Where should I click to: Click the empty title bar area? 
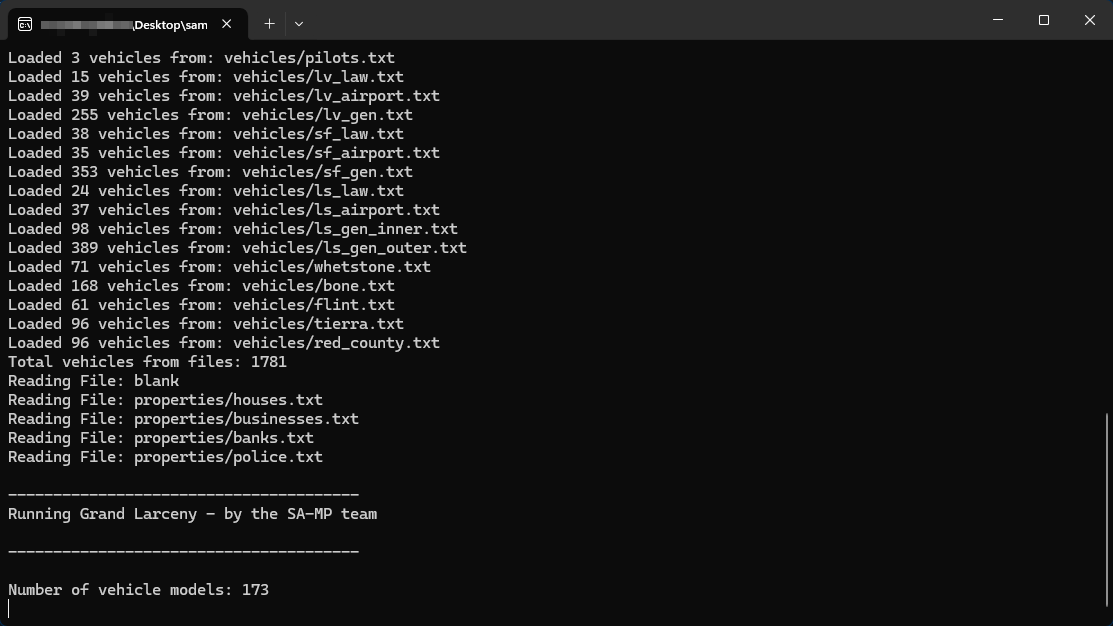(x=650, y=20)
